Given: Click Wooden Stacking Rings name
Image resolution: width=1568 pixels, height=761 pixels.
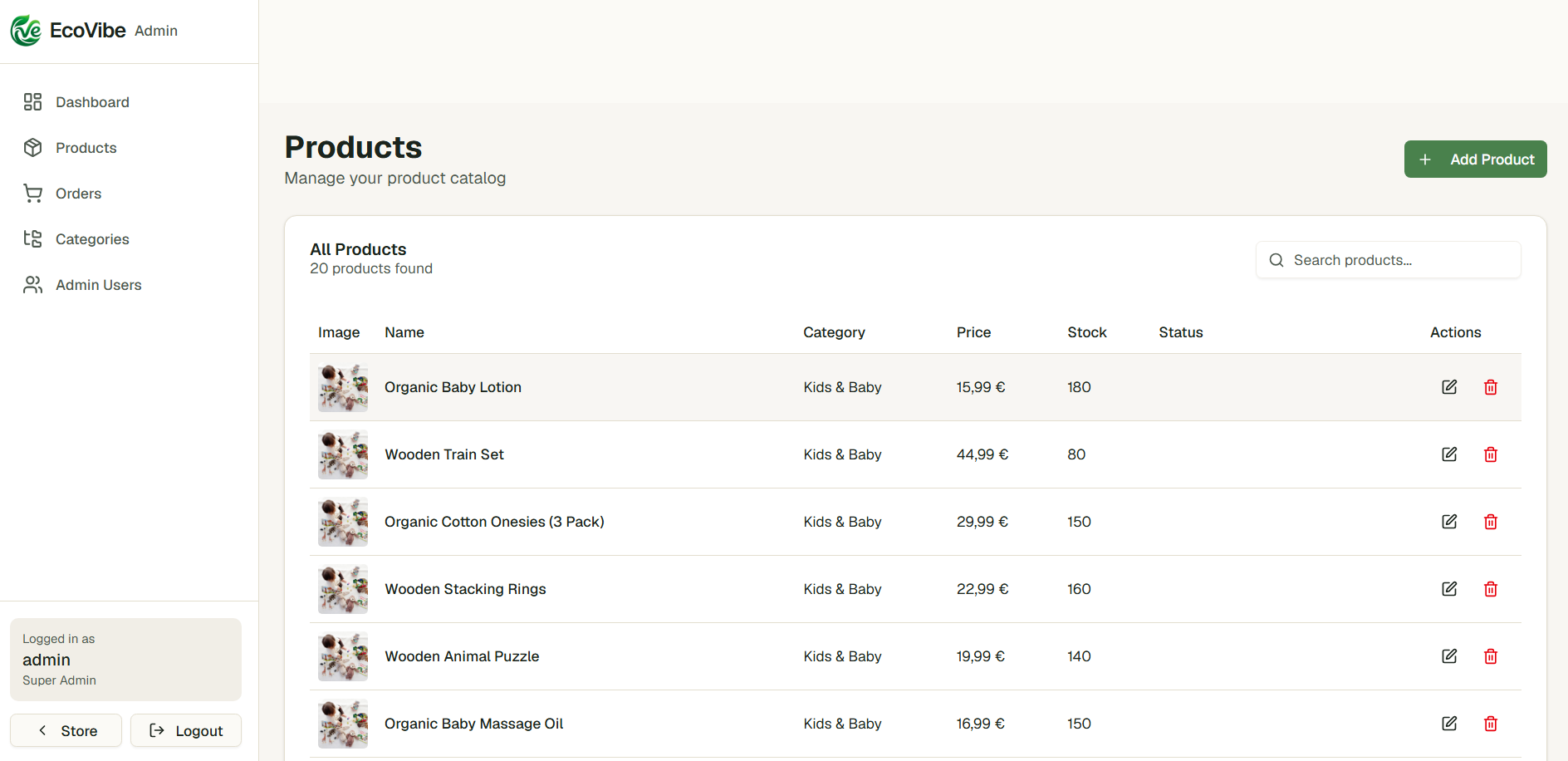Looking at the screenshot, I should point(465,589).
